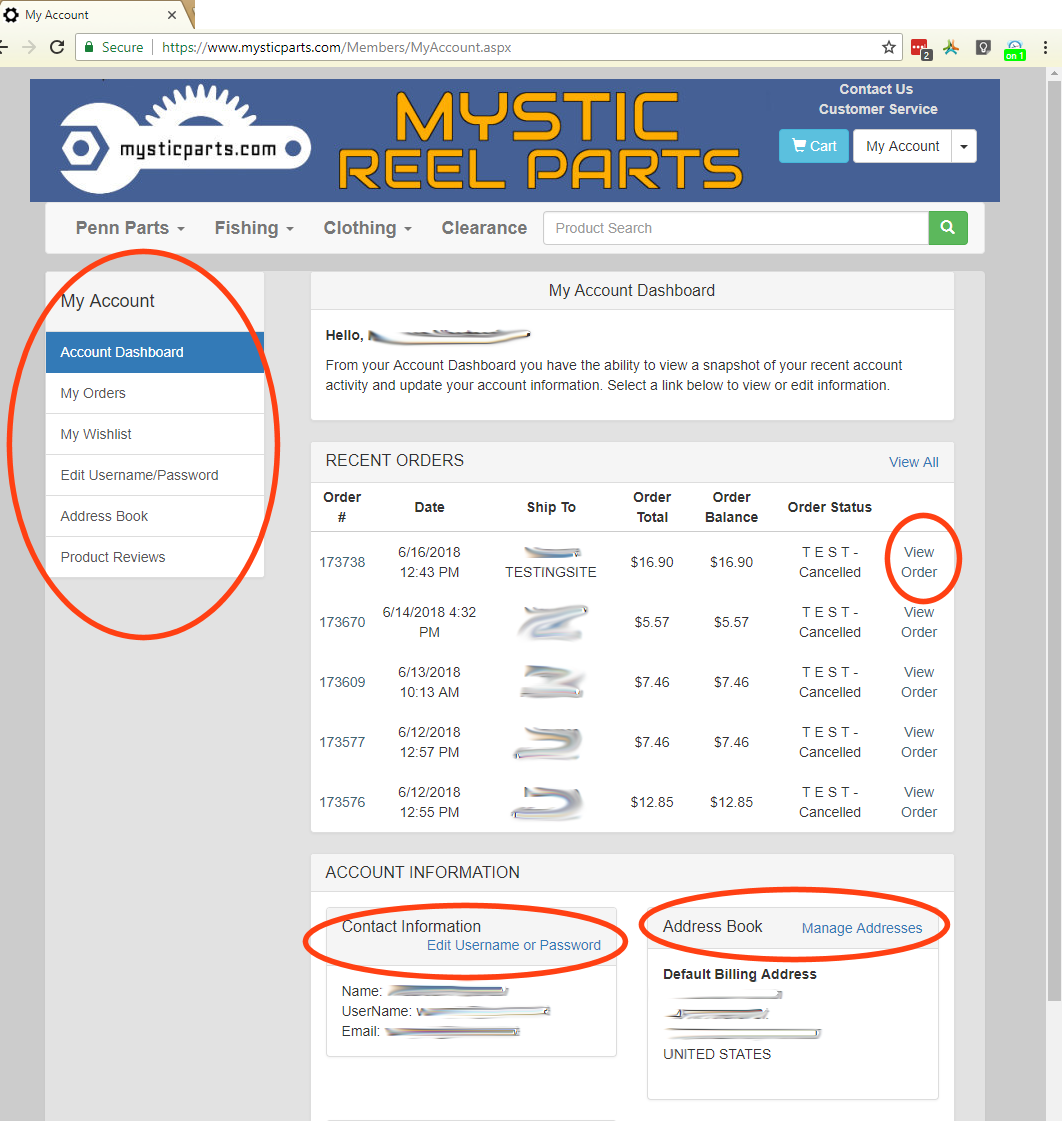Select My Orders in the sidebar

[x=93, y=393]
